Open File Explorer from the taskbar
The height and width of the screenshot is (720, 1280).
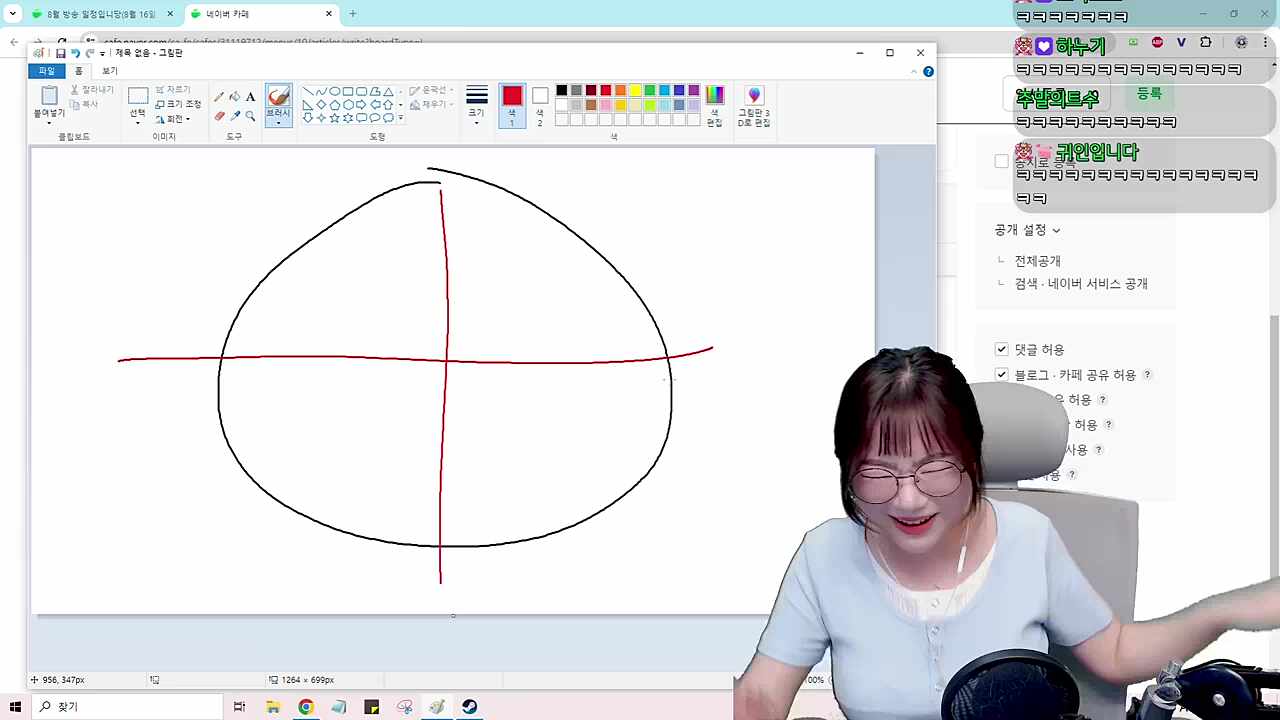click(273, 707)
